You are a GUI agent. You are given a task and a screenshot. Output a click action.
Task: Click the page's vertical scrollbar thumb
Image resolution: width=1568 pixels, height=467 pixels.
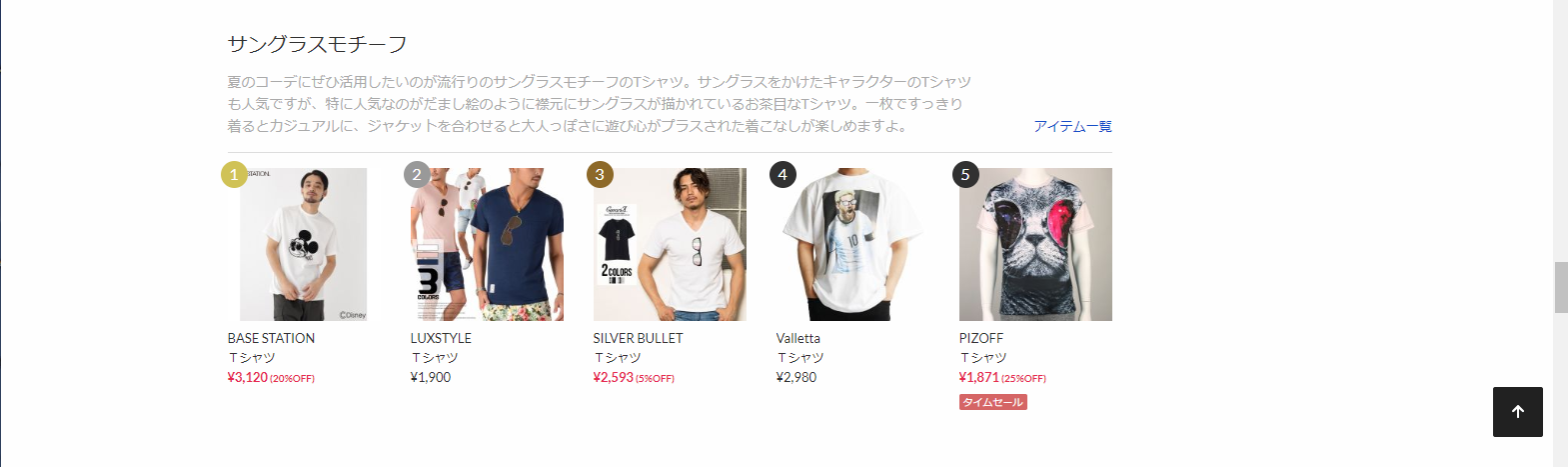[1560, 287]
